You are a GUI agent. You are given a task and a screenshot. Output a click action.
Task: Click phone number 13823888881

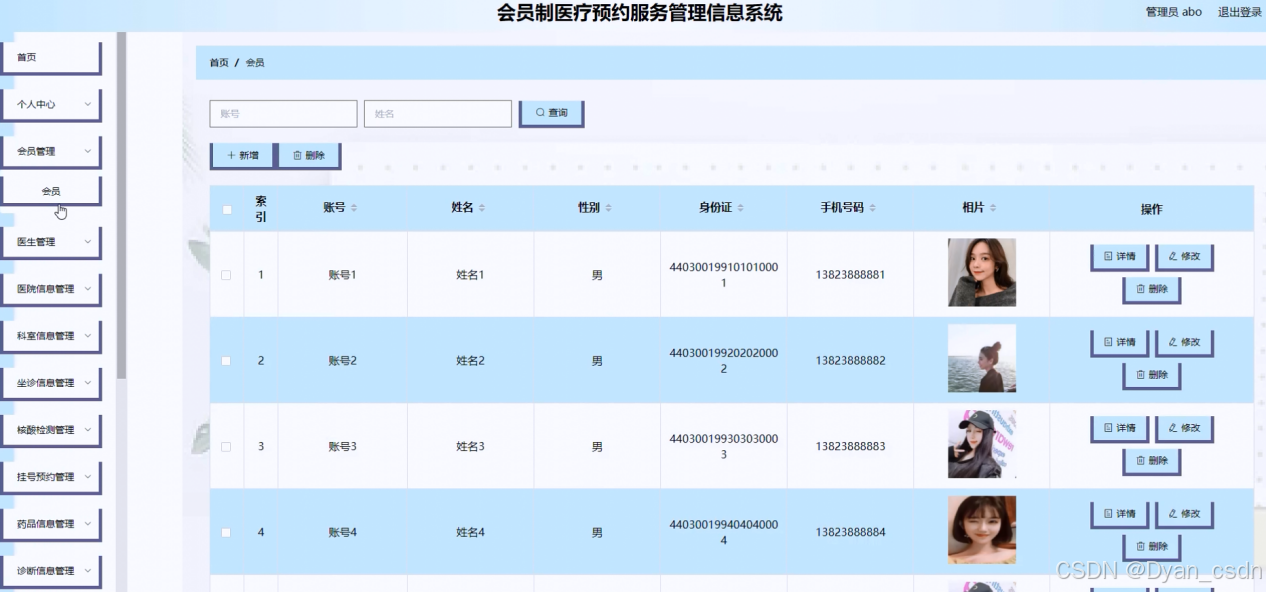point(850,275)
